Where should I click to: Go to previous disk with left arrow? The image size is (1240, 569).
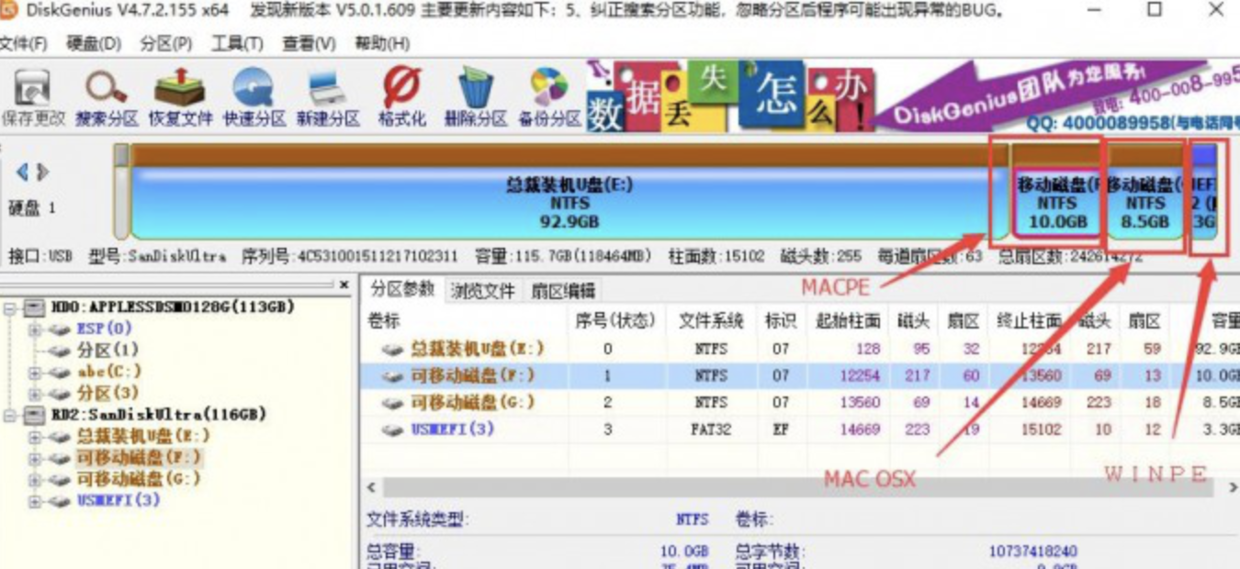click(x=23, y=172)
